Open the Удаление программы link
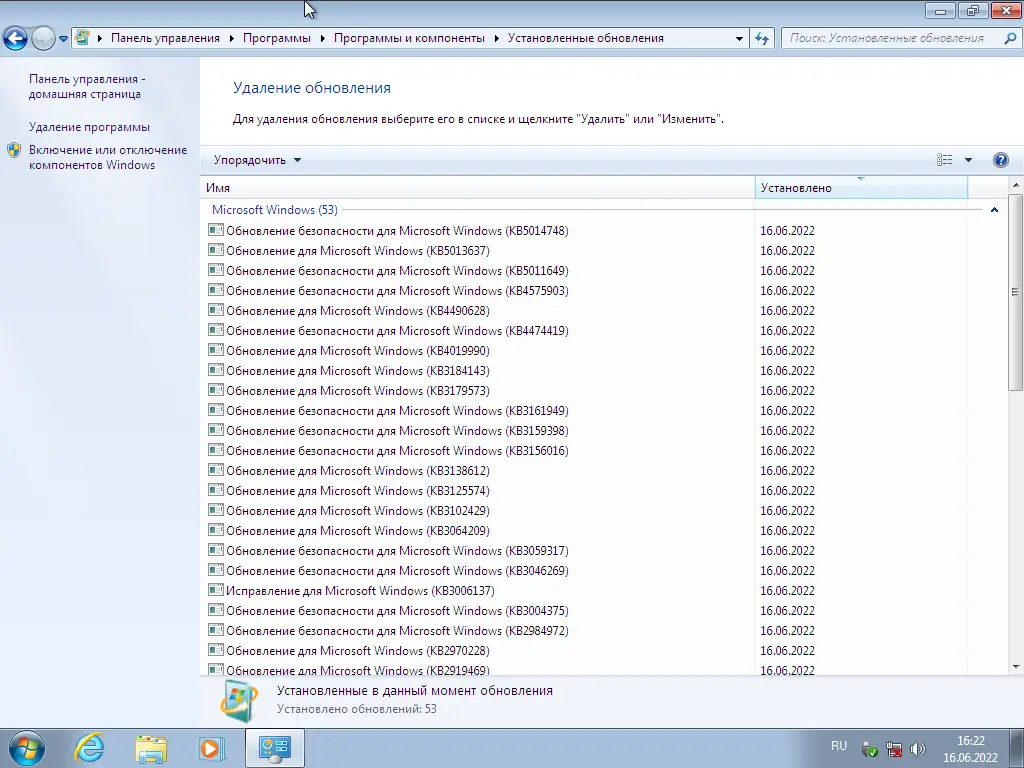Viewport: 1024px width, 768px height. (89, 127)
